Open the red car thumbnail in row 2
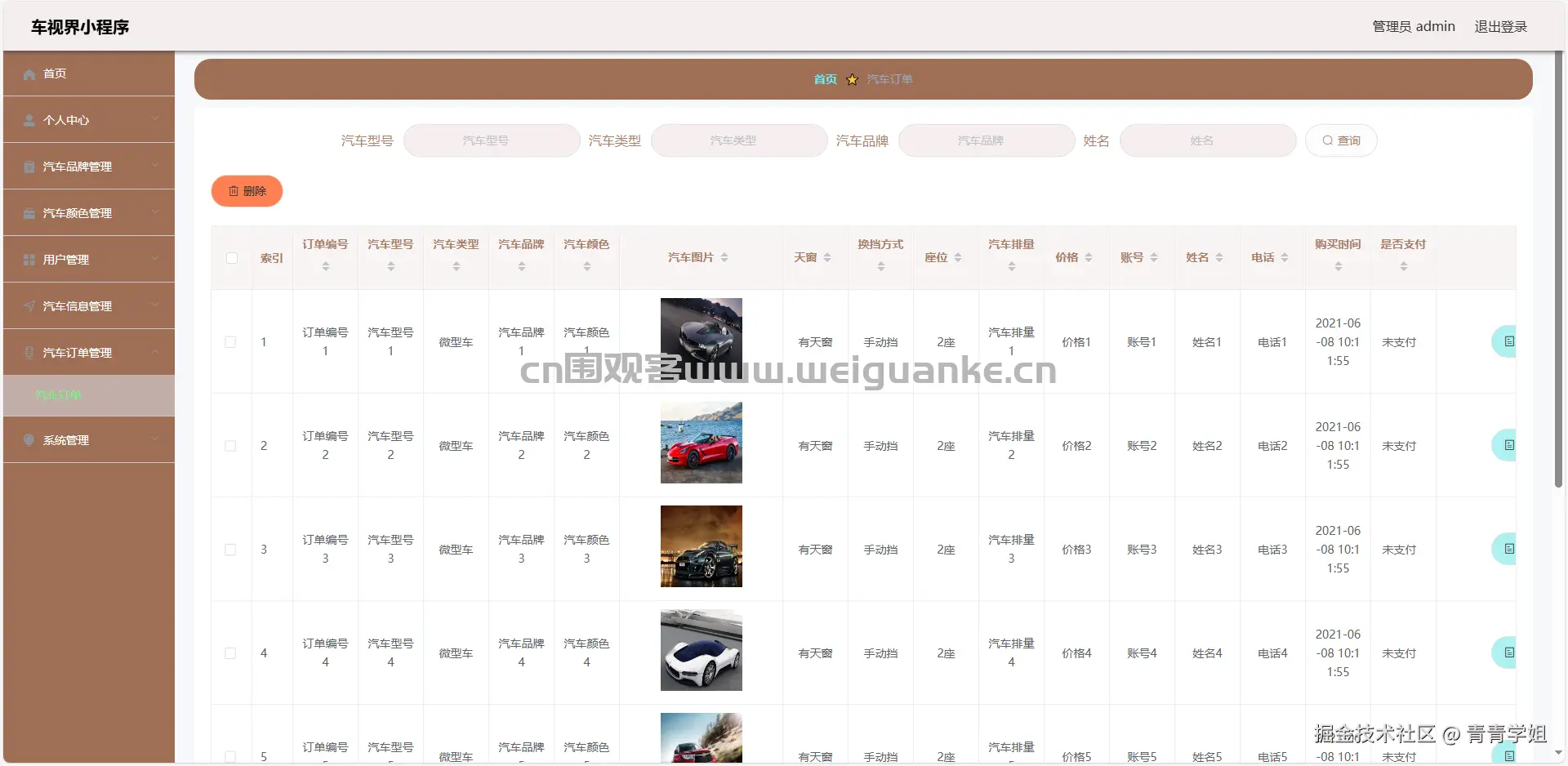The image size is (1568, 766). tap(702, 443)
